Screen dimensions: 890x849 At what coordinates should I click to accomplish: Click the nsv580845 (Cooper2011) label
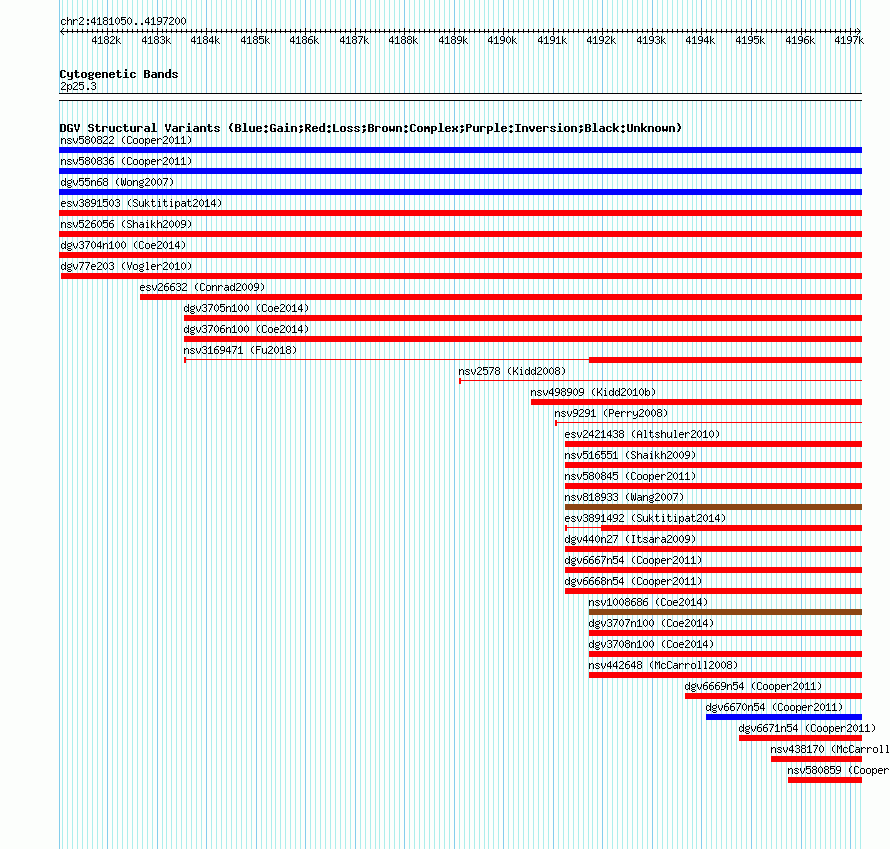click(630, 476)
